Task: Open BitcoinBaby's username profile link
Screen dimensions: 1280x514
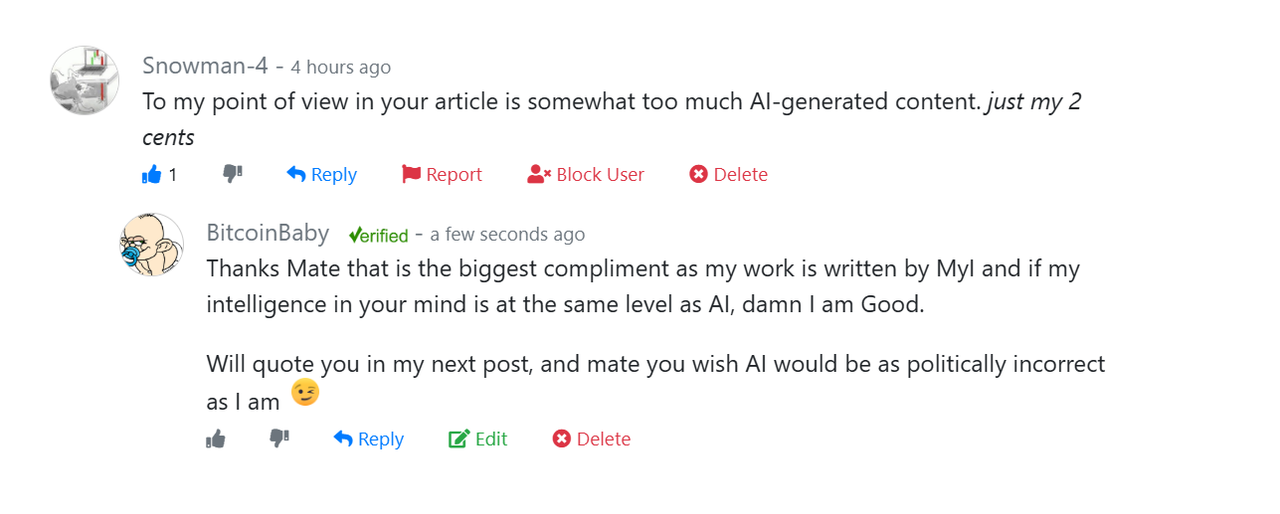Action: [x=268, y=233]
